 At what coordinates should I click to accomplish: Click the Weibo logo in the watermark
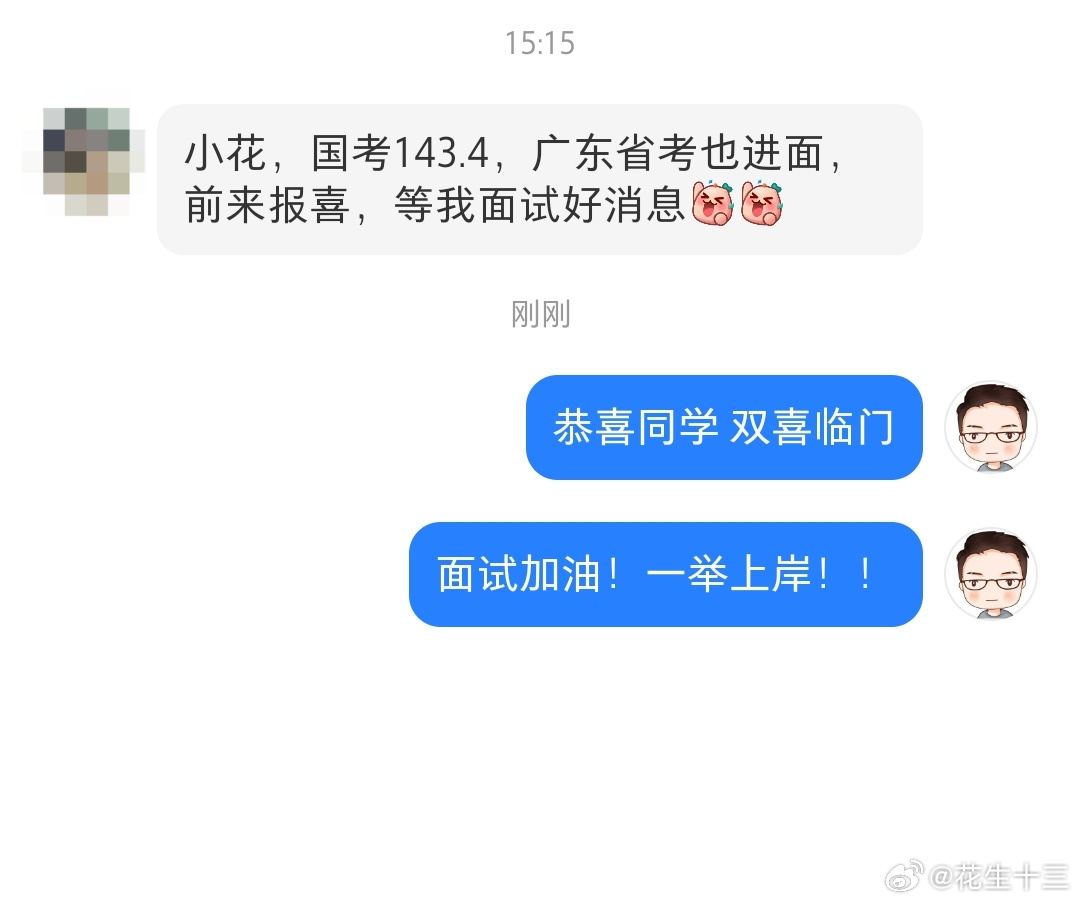[904, 876]
